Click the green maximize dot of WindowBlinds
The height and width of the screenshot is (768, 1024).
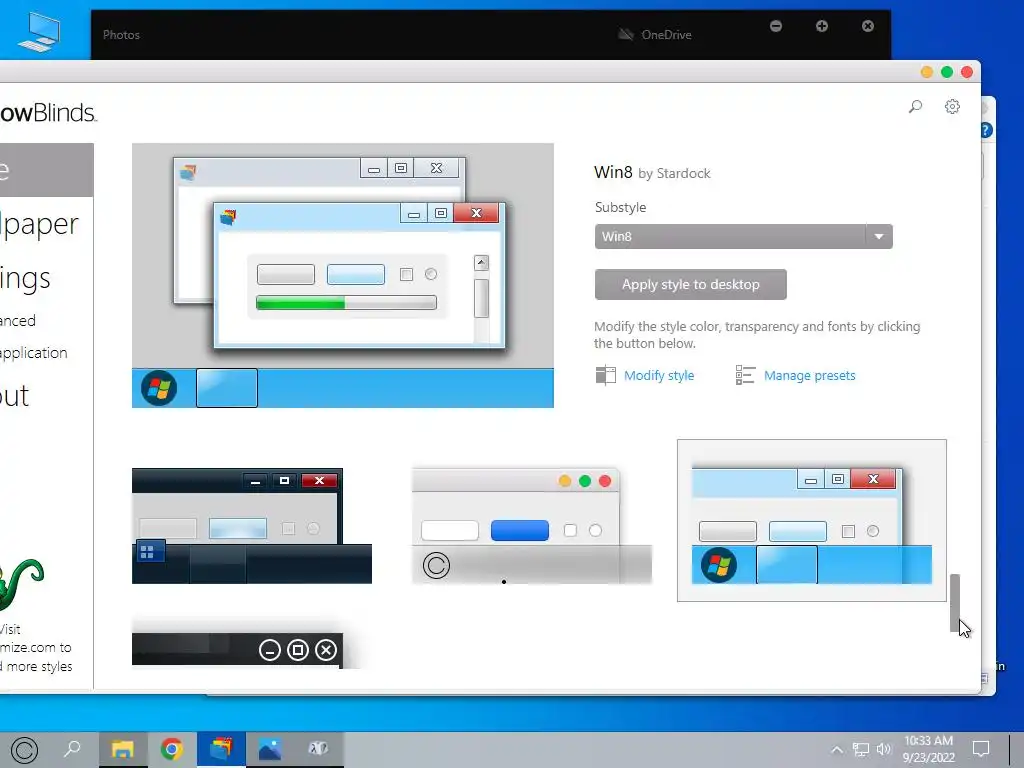pyautogui.click(x=947, y=72)
